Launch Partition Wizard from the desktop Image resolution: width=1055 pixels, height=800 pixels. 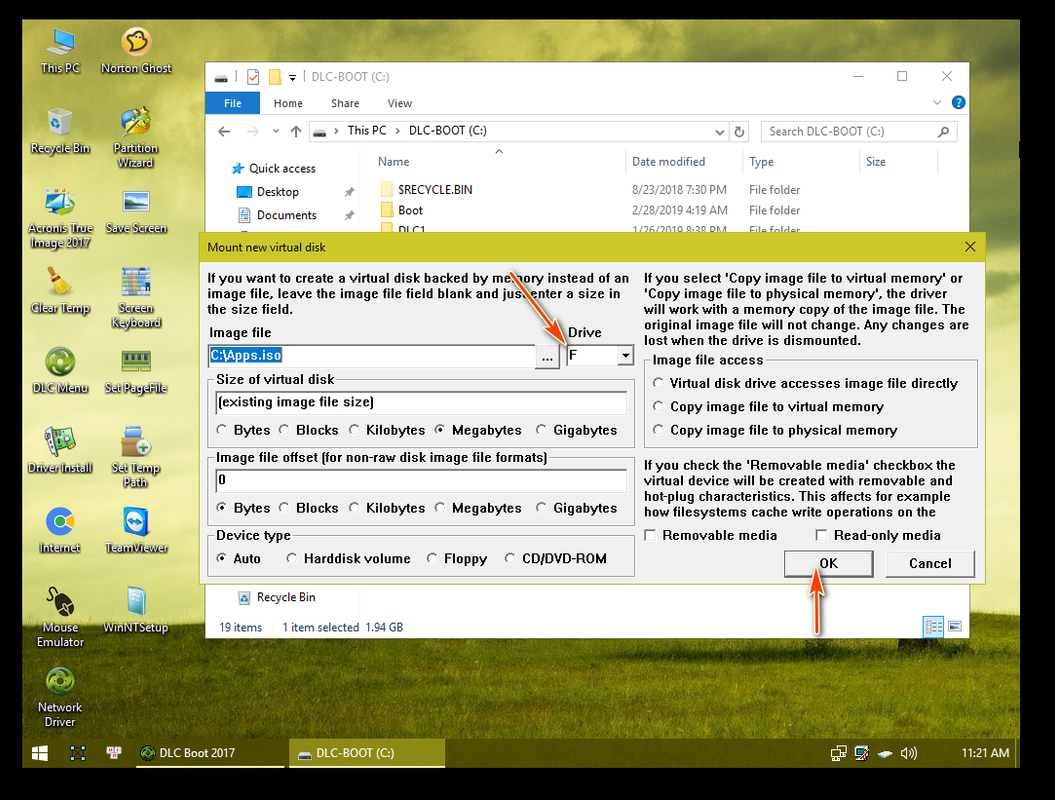[x=136, y=137]
